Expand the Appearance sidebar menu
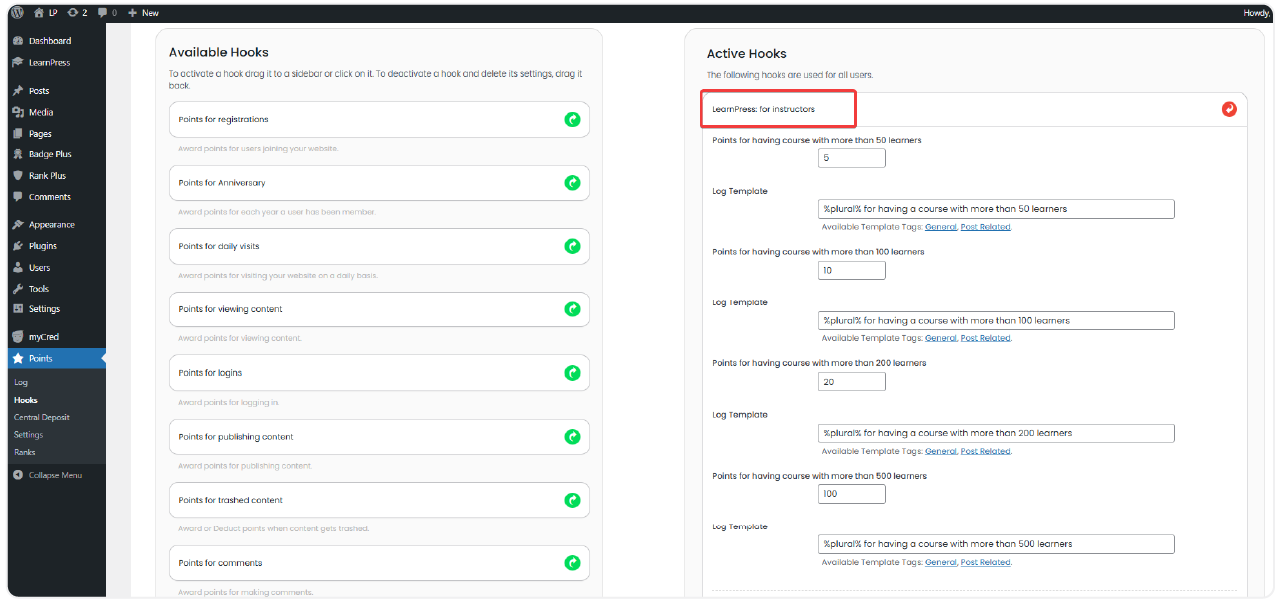This screenshot has height=601, width=1281. click(x=44, y=224)
